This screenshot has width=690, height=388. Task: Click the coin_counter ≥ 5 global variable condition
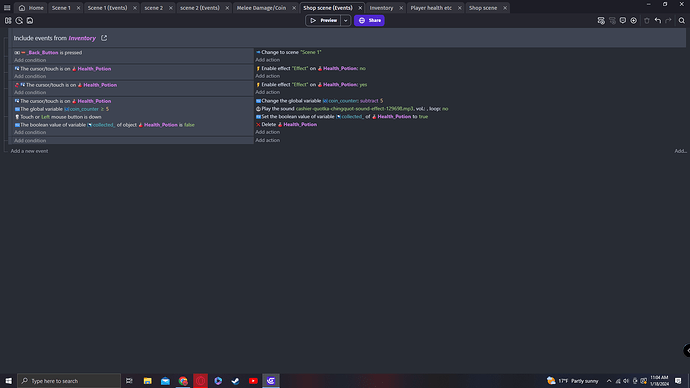tap(62, 109)
